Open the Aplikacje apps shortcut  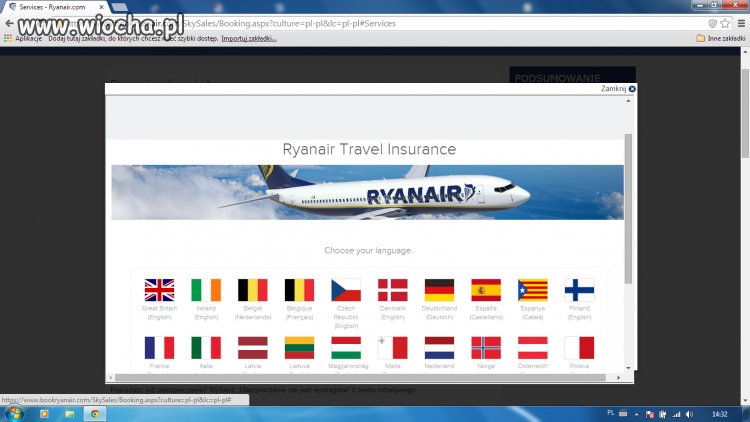23,38
